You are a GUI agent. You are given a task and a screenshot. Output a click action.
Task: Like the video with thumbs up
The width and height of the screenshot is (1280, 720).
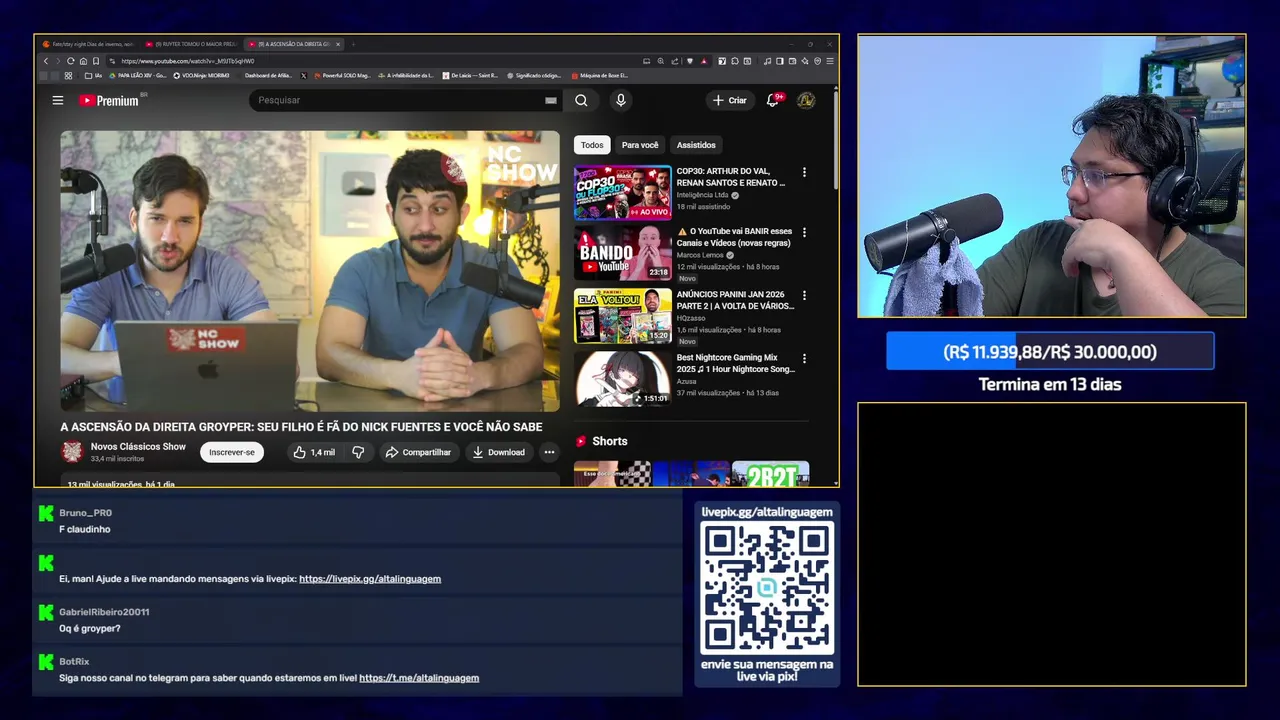pyautogui.click(x=313, y=452)
